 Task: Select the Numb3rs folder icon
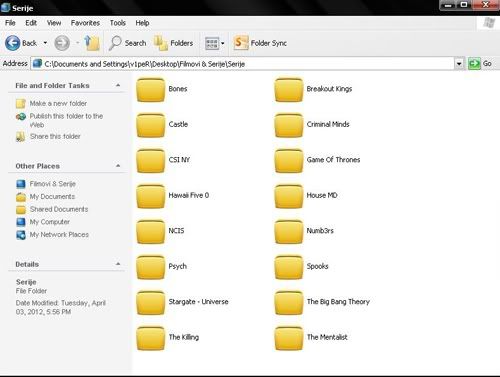tap(289, 232)
